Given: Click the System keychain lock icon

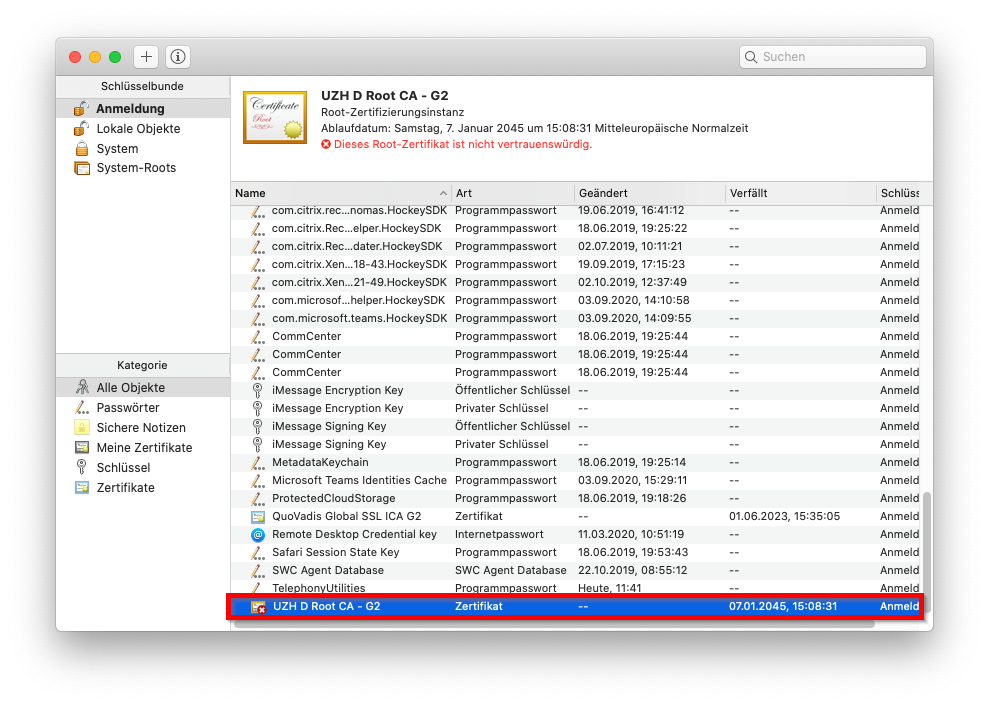Looking at the screenshot, I should [x=82, y=149].
